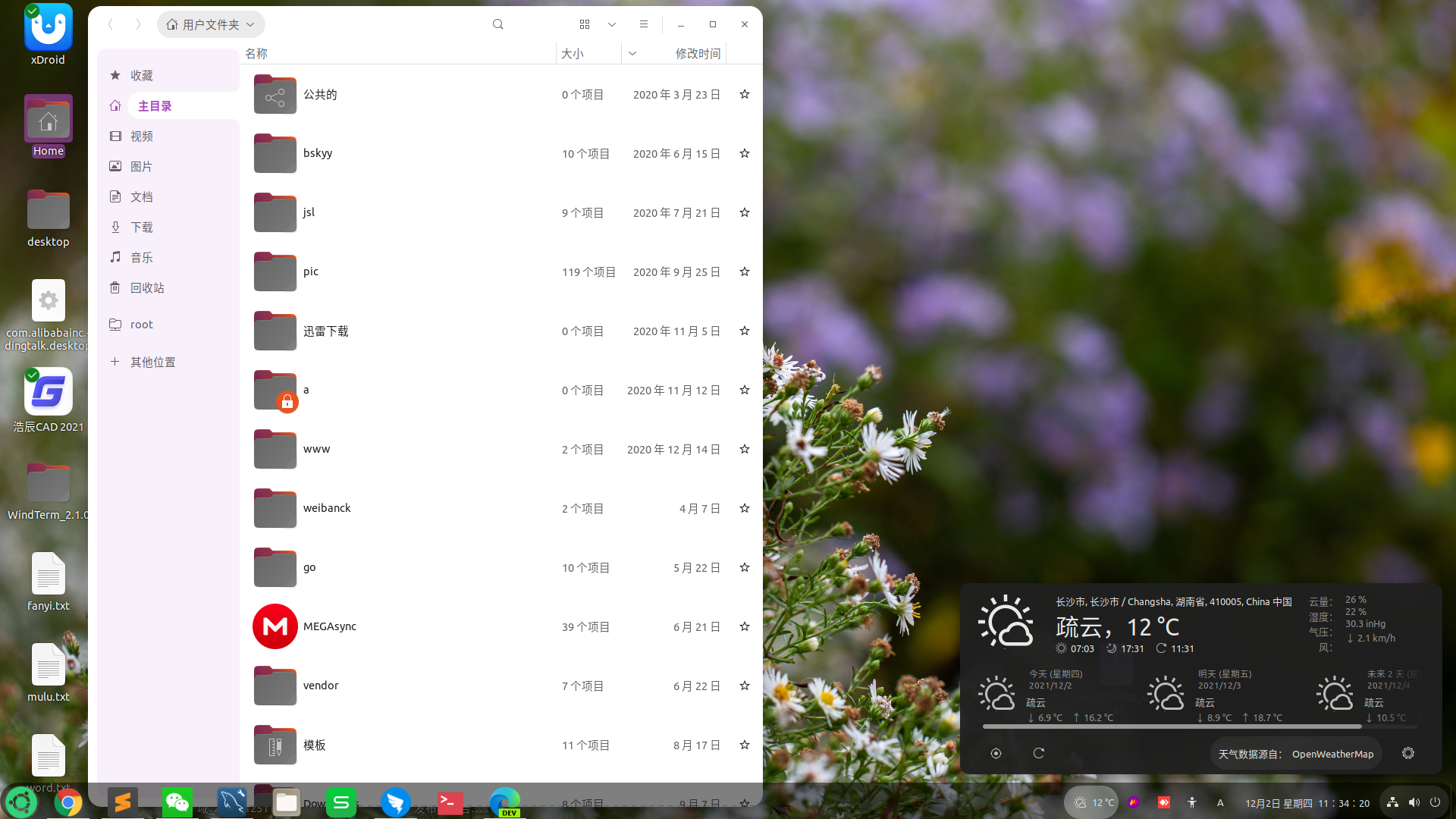Image resolution: width=1456 pixels, height=819 pixels.
Task: Star the go folder
Action: click(745, 567)
